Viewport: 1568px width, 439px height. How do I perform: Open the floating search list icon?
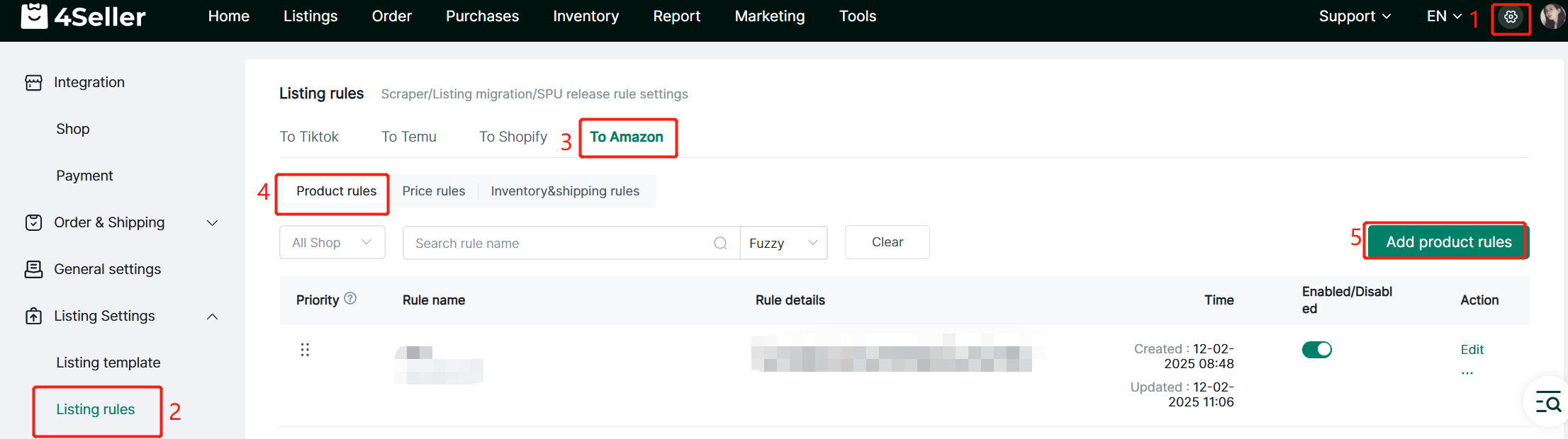point(1547,401)
